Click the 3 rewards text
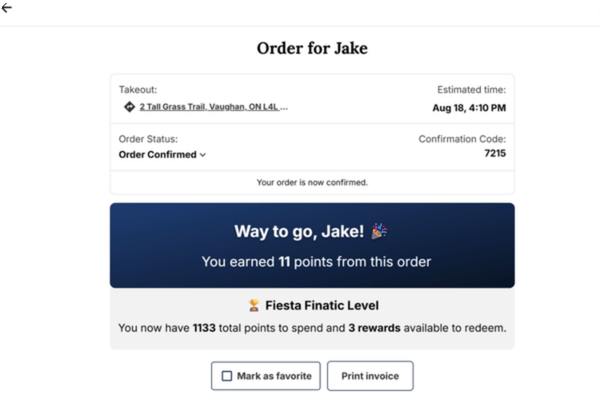Image resolution: width=600 pixels, height=400 pixels. (374, 328)
